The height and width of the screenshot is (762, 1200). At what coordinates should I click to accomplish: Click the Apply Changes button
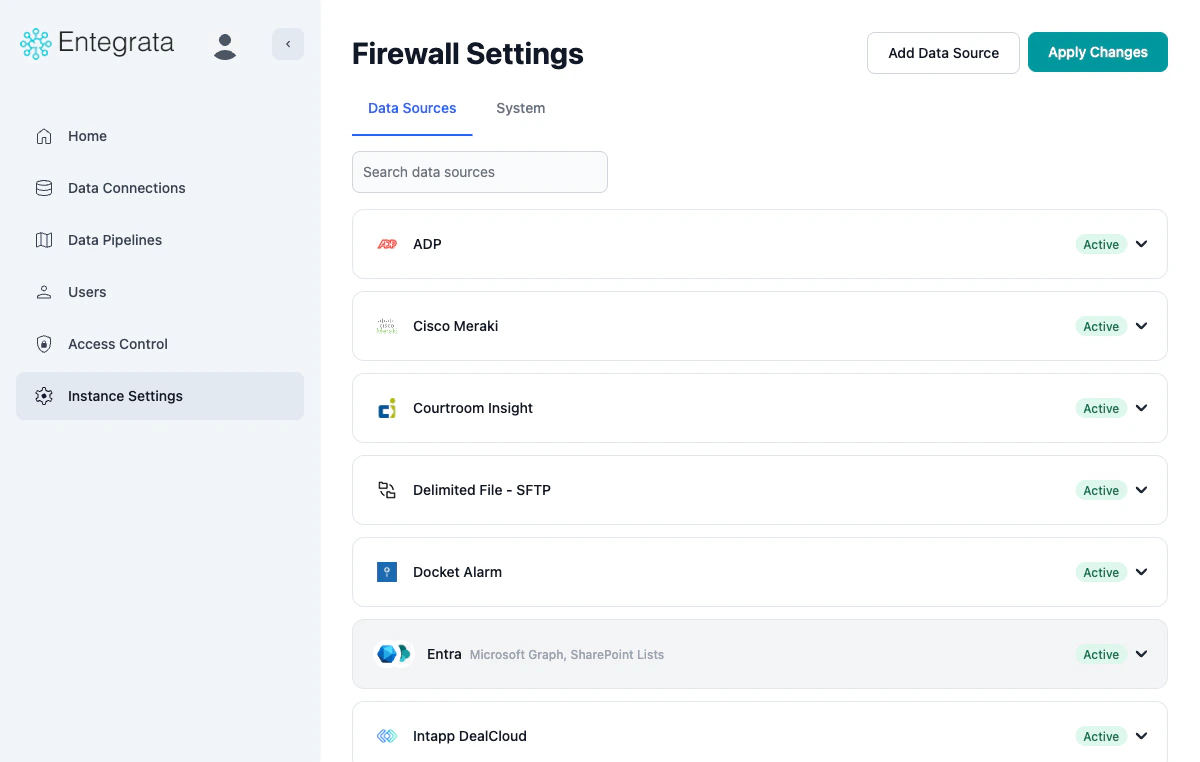click(1097, 52)
